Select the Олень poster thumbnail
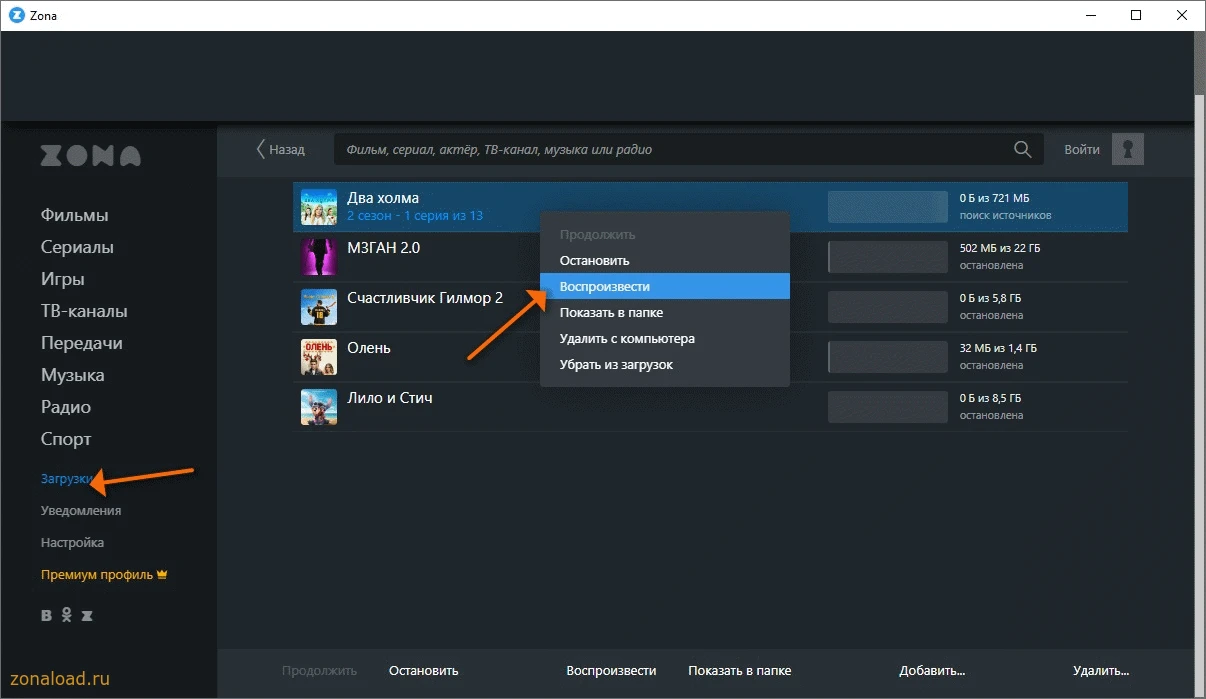Viewport: 1206px width, 699px height. (319, 357)
